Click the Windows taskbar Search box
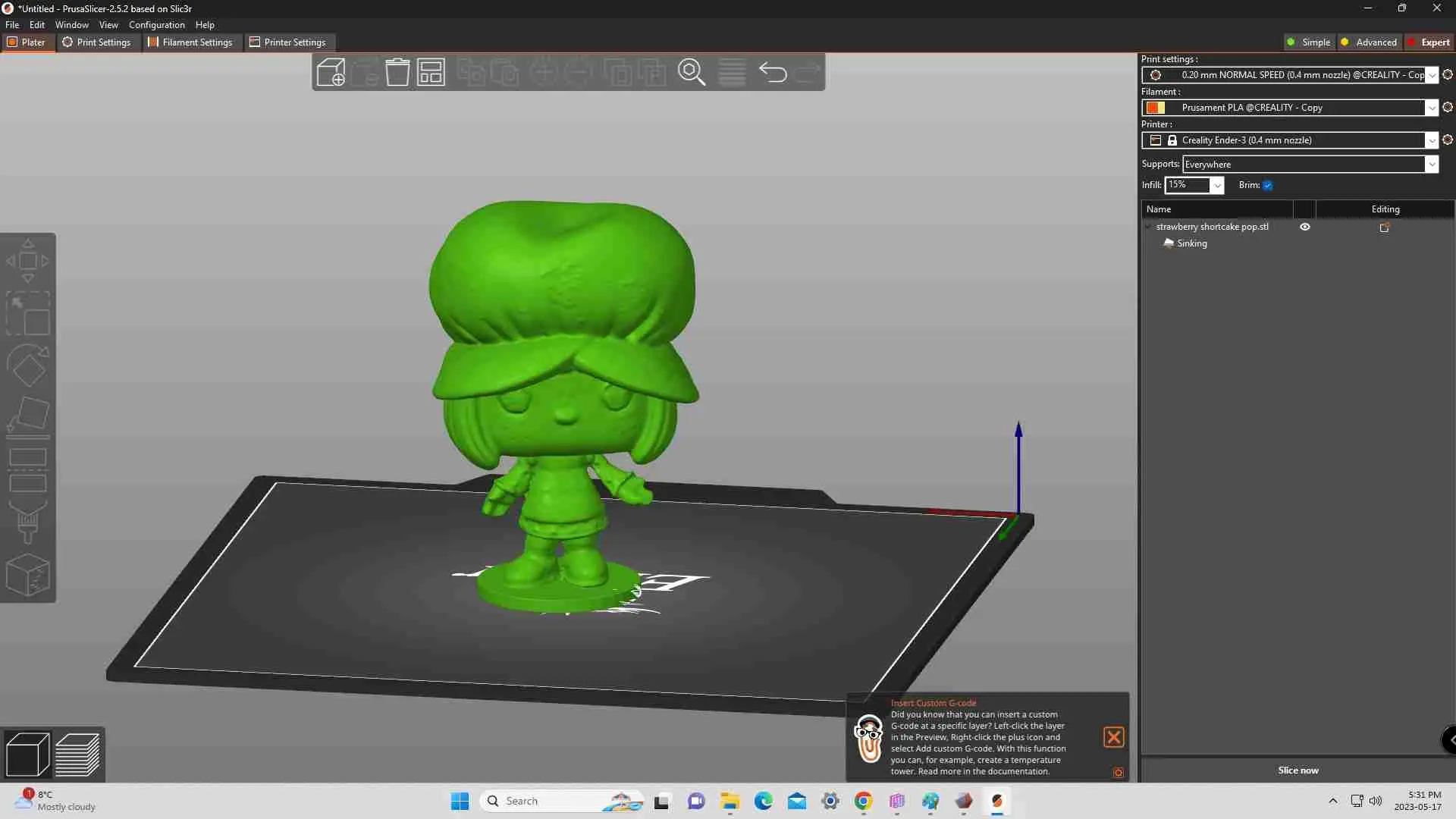1456x819 pixels. tap(561, 801)
